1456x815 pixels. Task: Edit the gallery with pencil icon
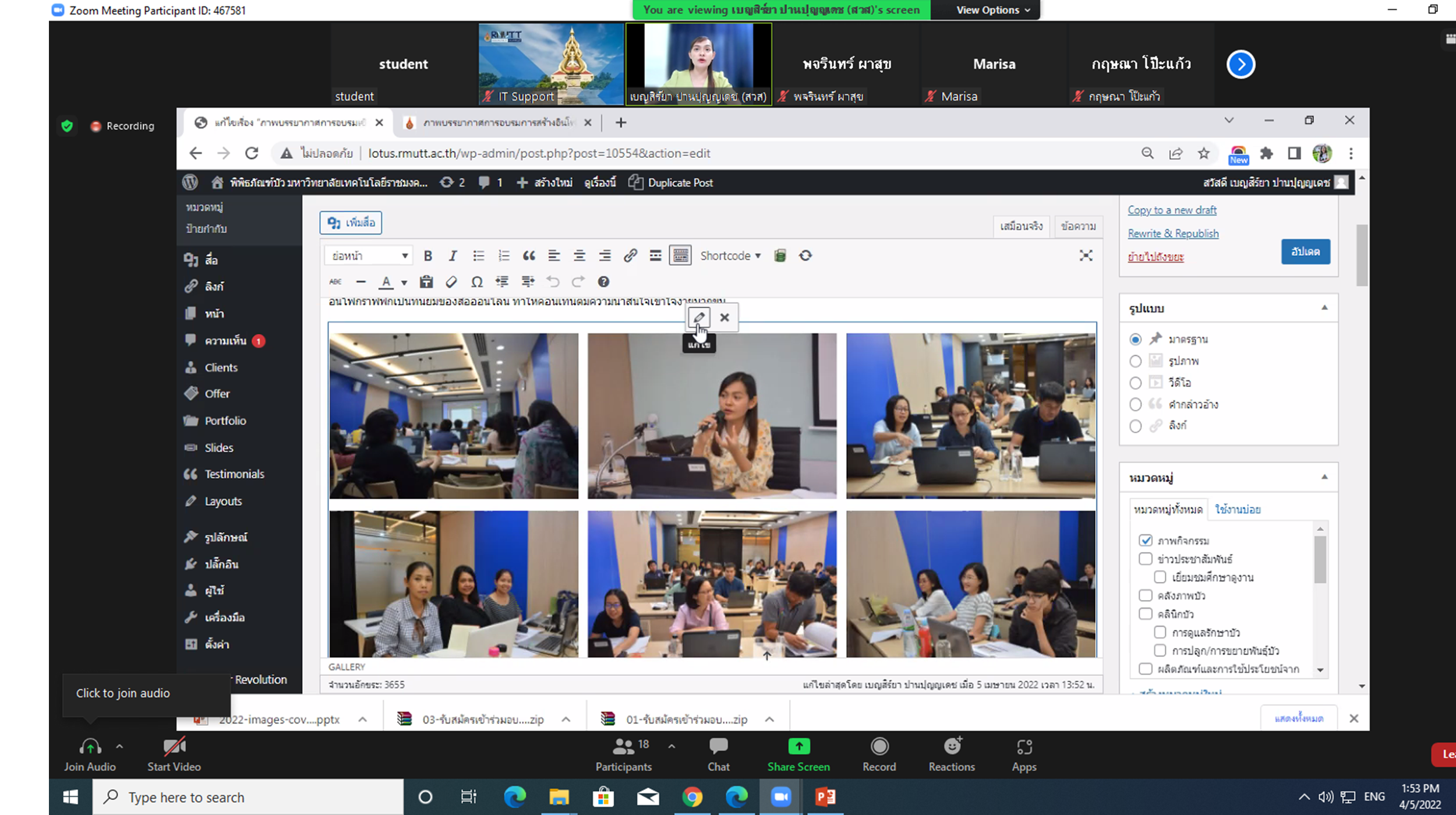[699, 317]
